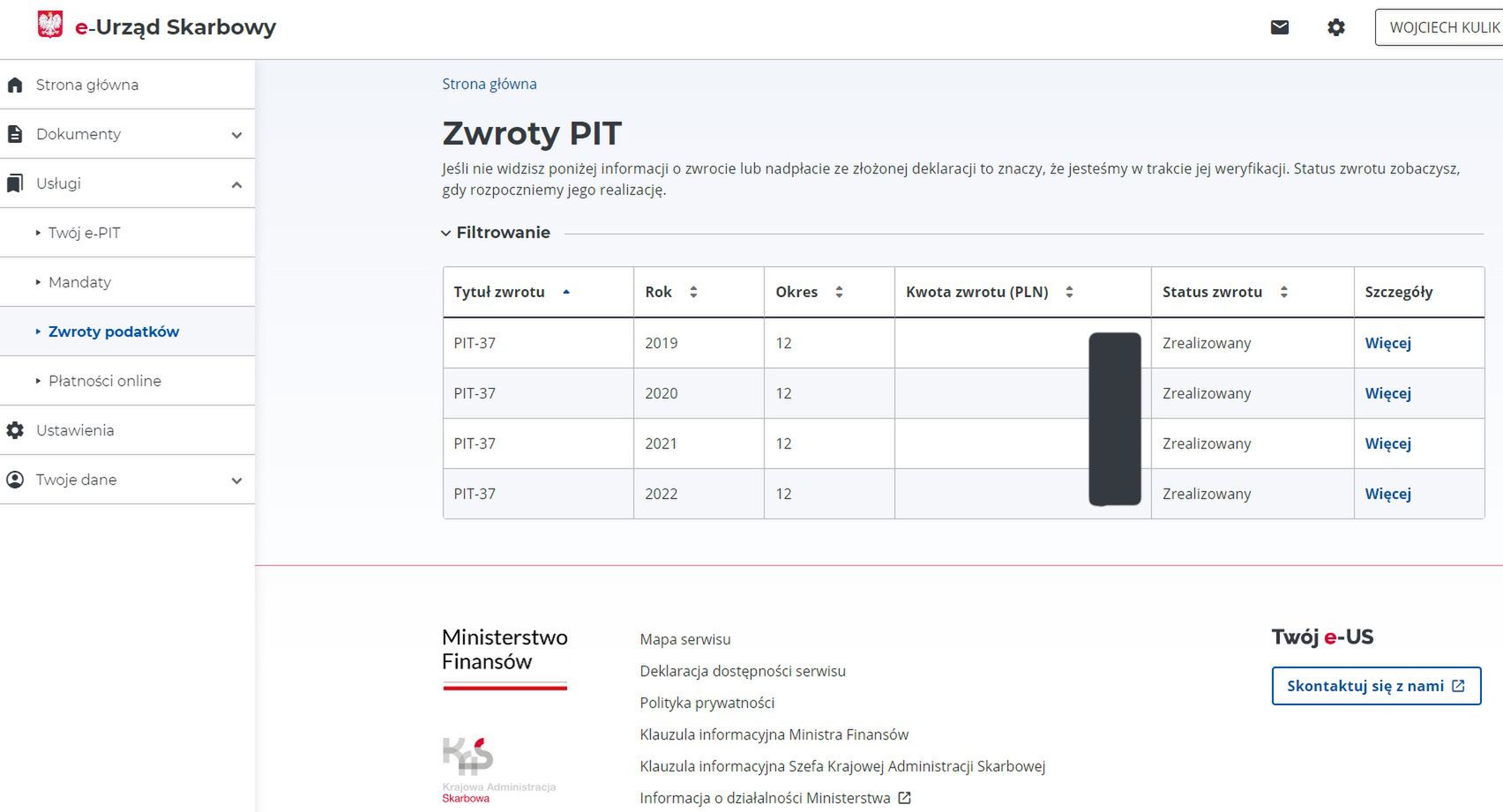Open the Mandaty service page
The image size is (1503, 812).
click(80, 281)
